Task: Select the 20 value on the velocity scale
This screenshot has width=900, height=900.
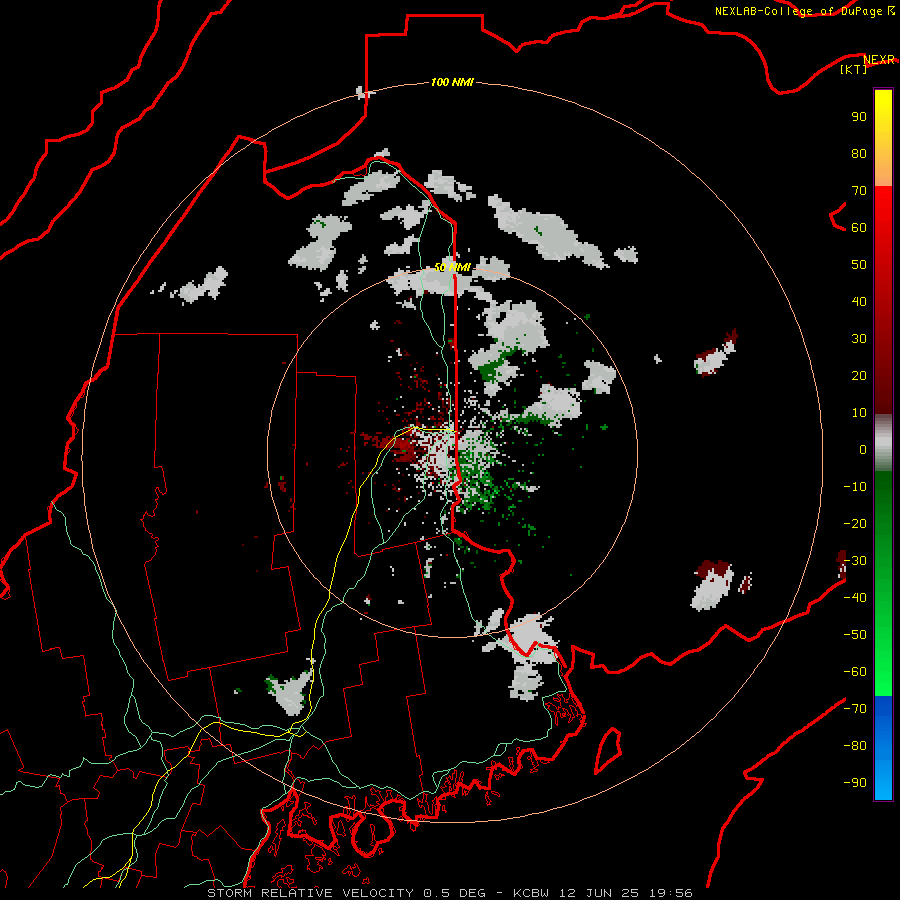Action: pos(859,375)
